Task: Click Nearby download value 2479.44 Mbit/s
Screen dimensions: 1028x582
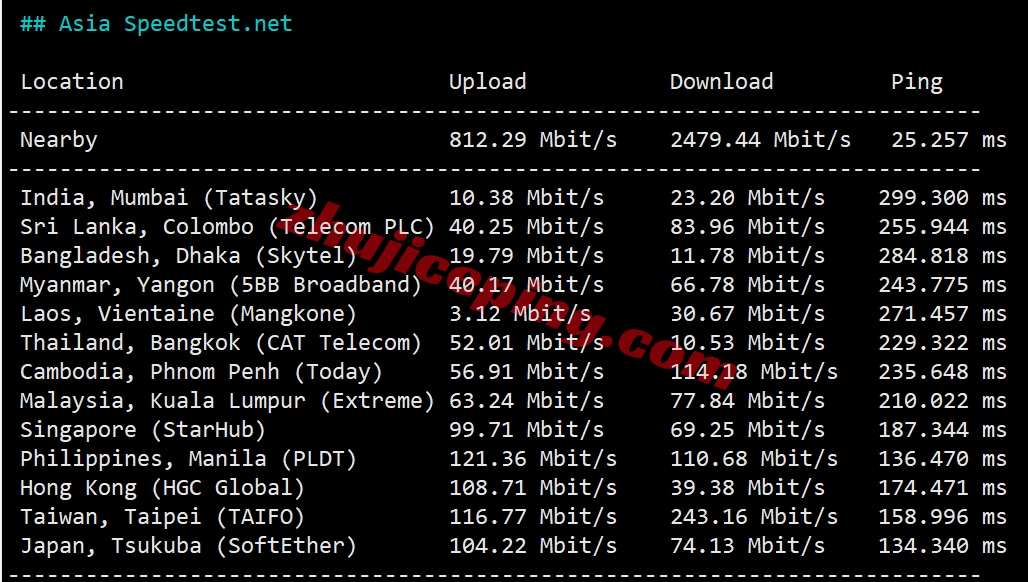Action: pyautogui.click(x=761, y=140)
